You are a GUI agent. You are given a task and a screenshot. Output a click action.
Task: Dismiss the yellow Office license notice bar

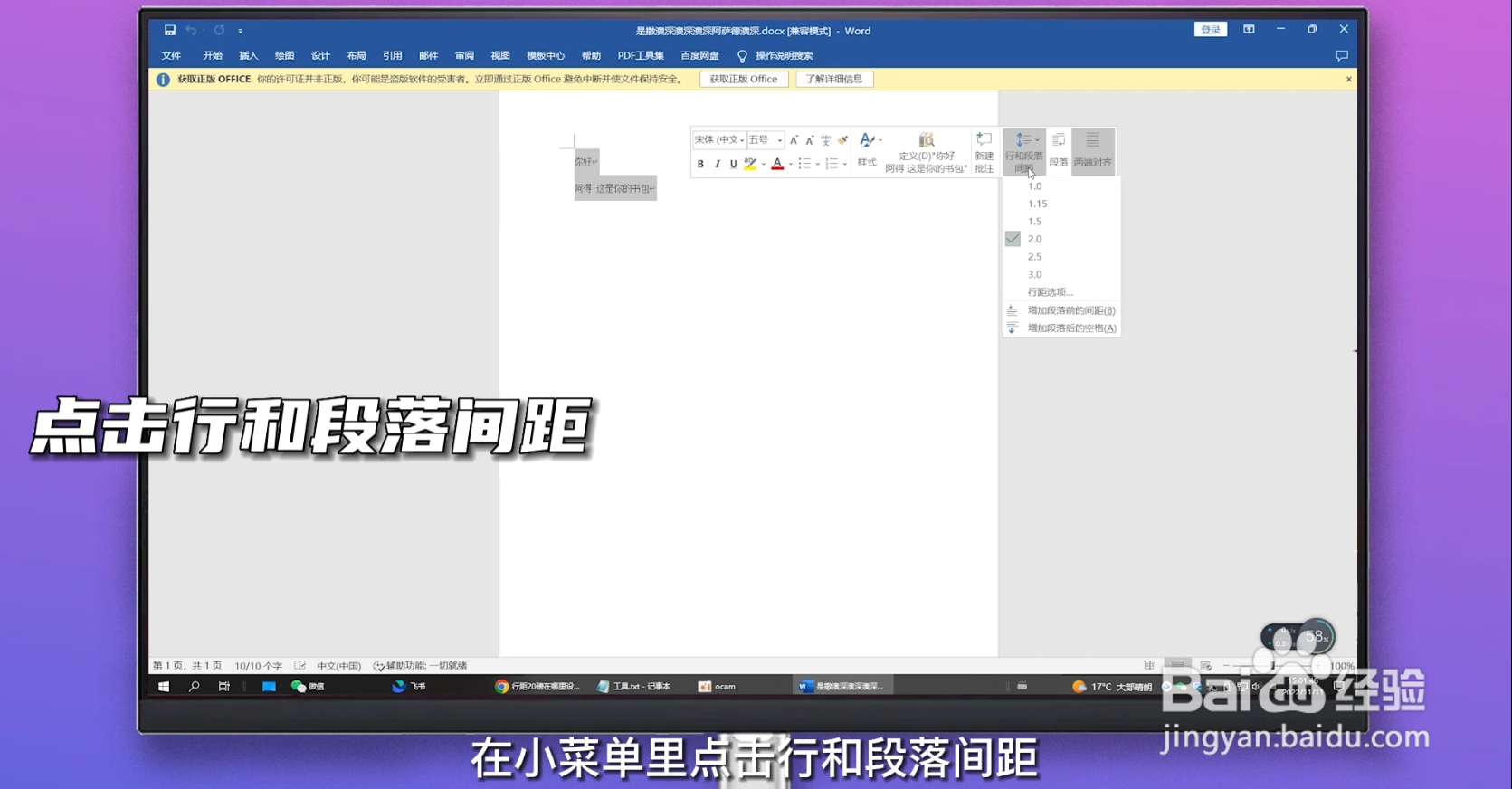[x=1348, y=79]
